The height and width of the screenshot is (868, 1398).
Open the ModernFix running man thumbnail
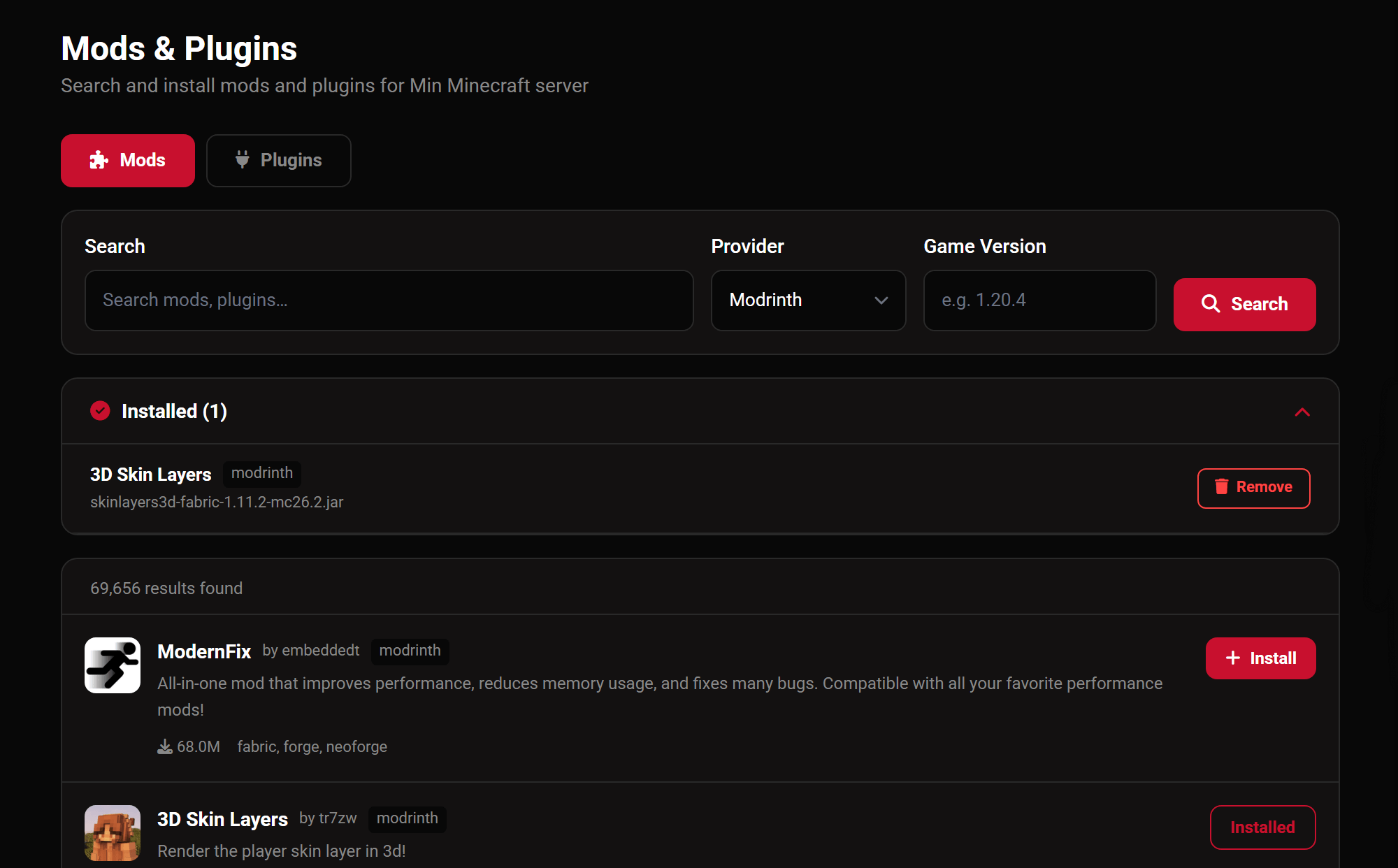pos(113,665)
